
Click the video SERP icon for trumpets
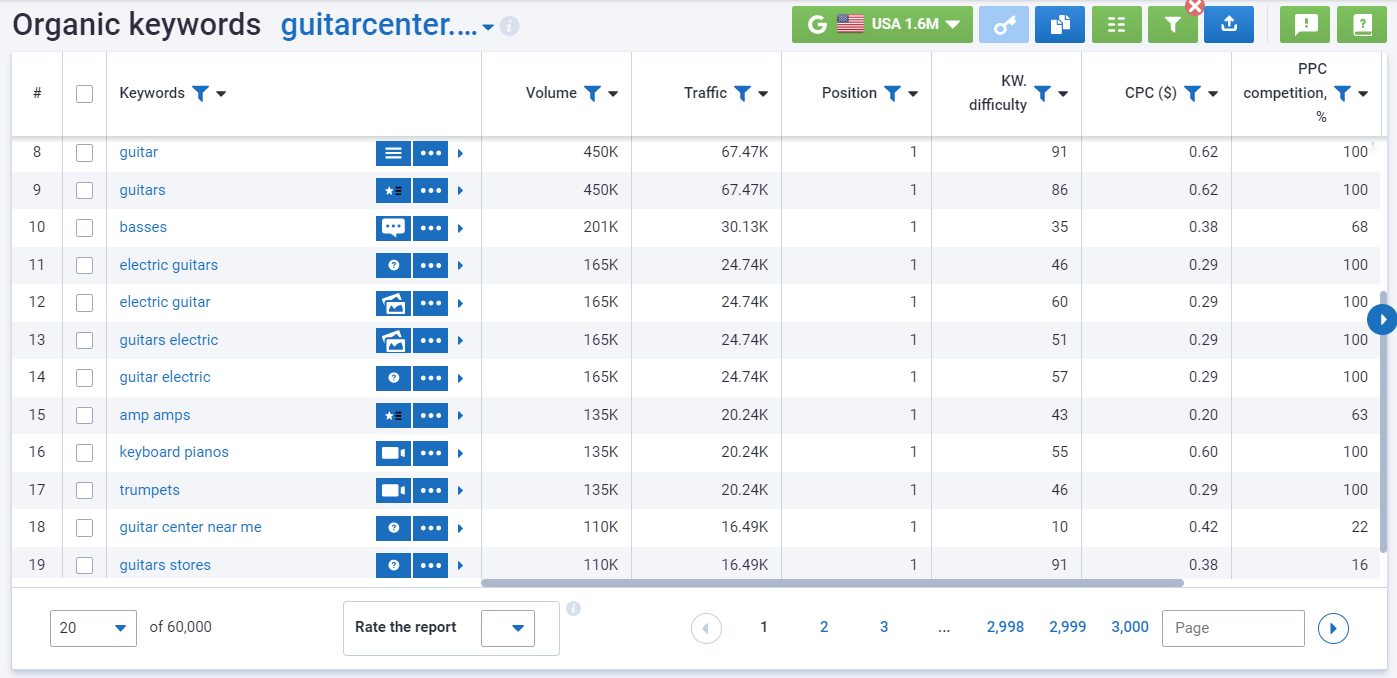(x=393, y=490)
